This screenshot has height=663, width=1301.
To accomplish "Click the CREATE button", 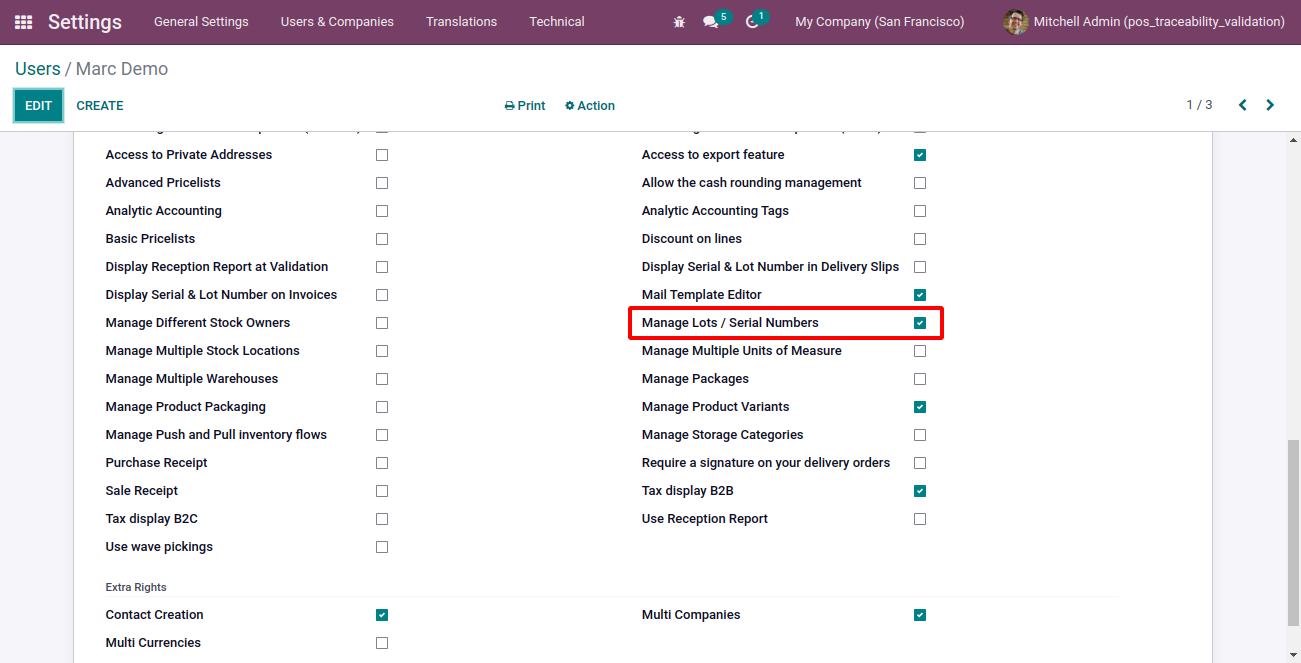I will point(100,106).
